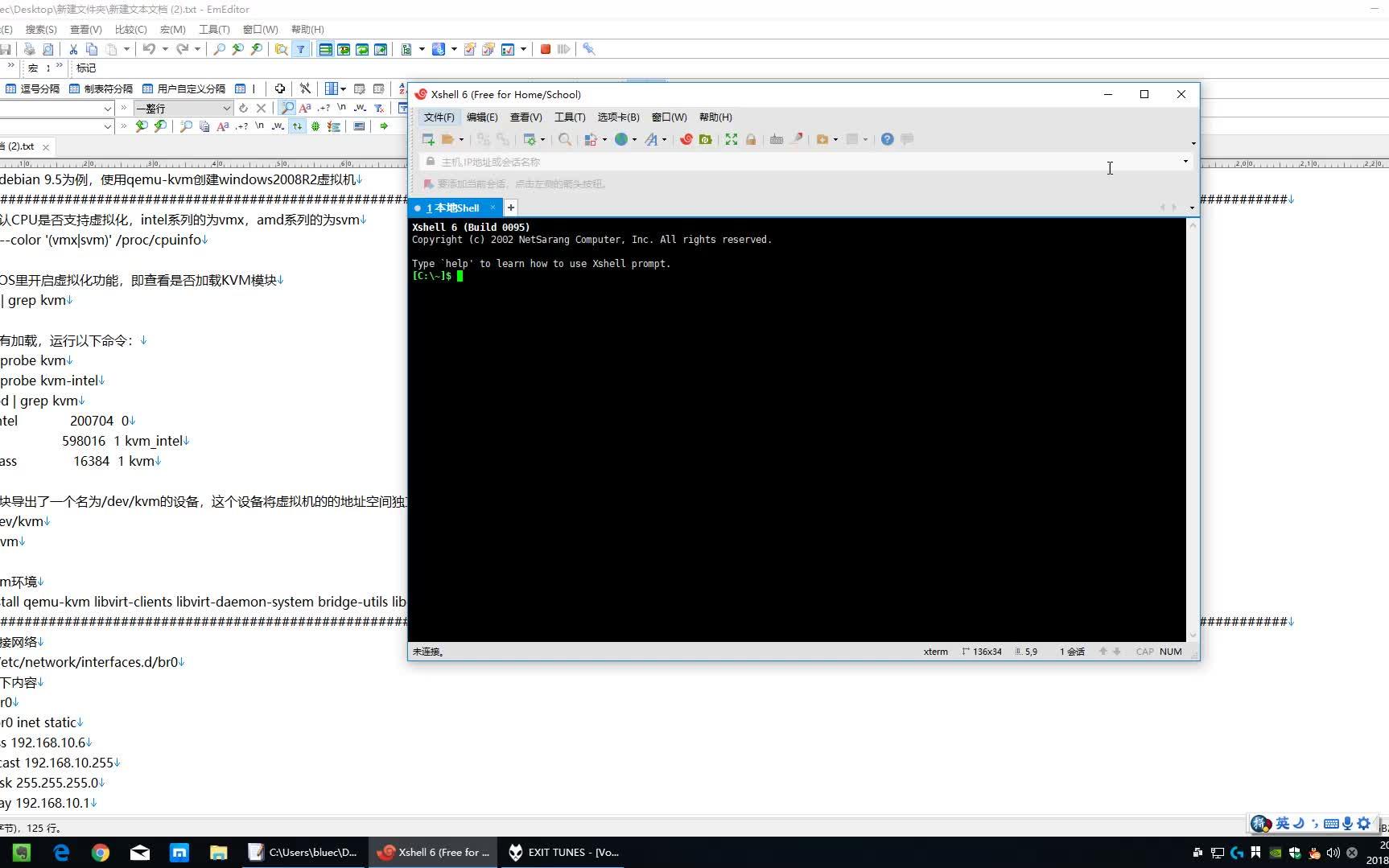1389x868 pixels.
Task: Toggle whole word matching in search toolbar
Action: click(360, 108)
